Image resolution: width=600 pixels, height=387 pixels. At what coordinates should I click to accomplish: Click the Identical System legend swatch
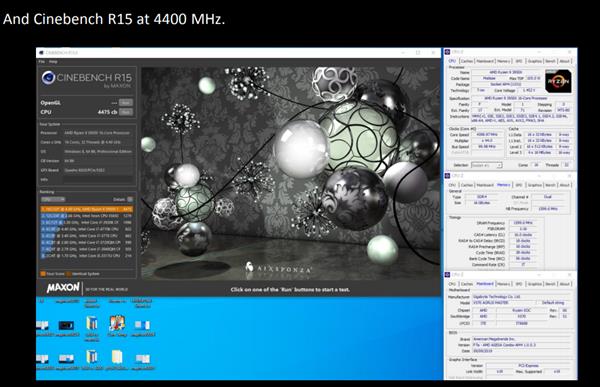tap(68, 274)
